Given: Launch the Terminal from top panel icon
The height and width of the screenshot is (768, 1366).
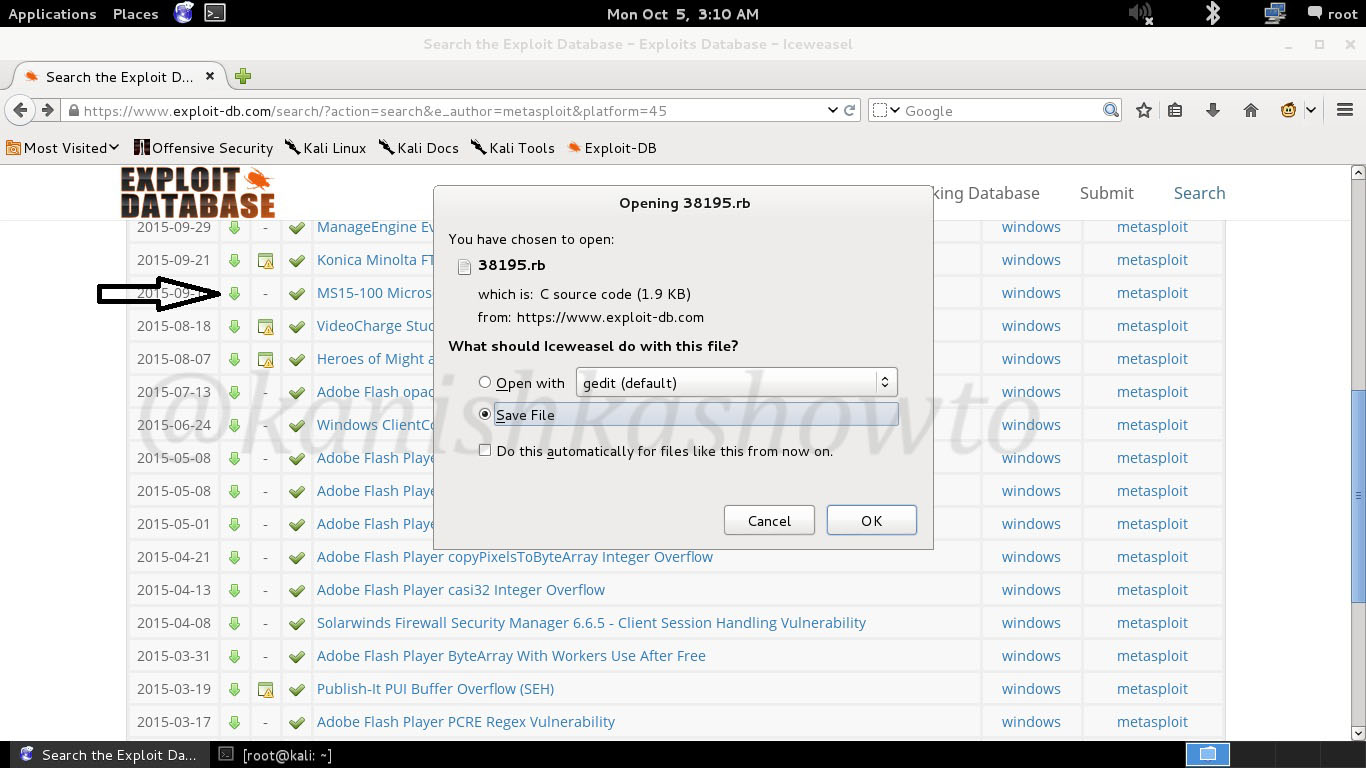Looking at the screenshot, I should pos(214,13).
